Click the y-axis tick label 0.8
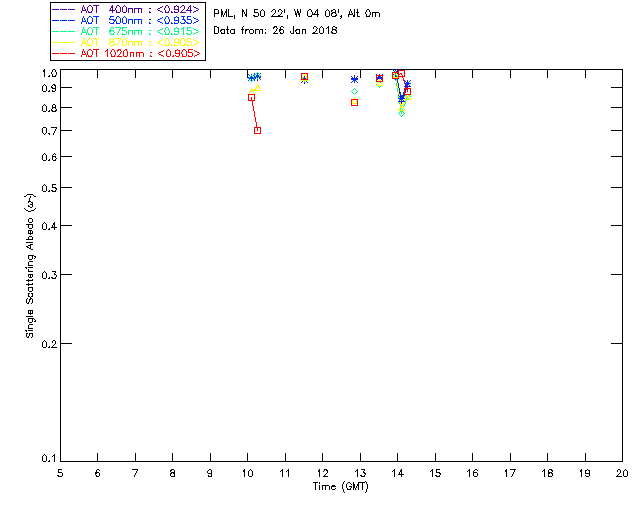Image resolution: width=640 pixels, height=512 pixels. 49,108
